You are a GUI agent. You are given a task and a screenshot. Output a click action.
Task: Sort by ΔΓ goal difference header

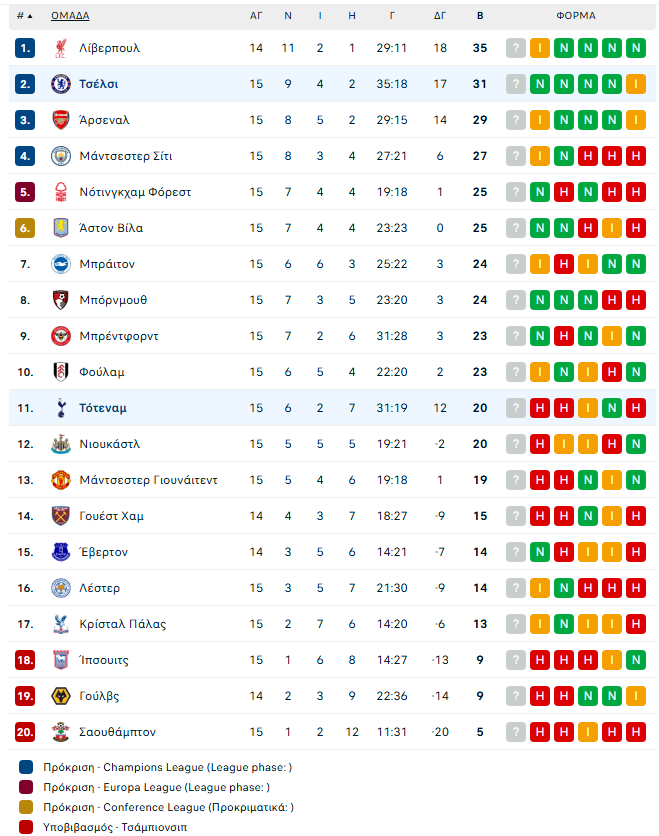[440, 16]
